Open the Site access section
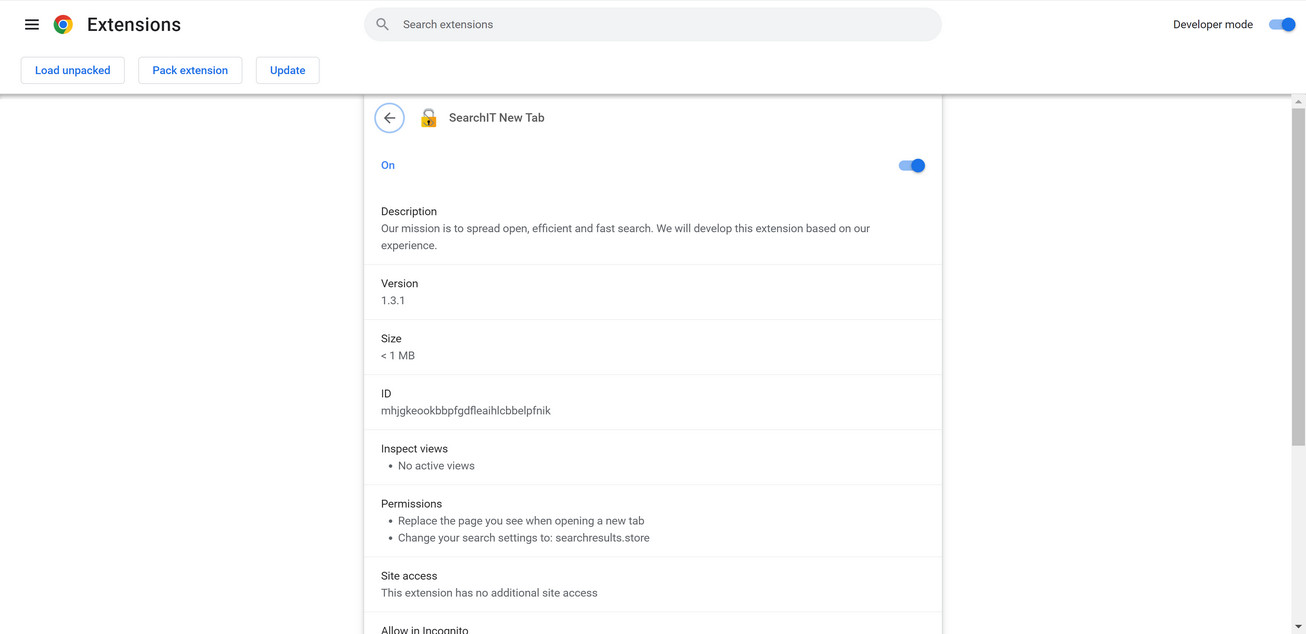Viewport: 1306px width, 634px height. [408, 575]
